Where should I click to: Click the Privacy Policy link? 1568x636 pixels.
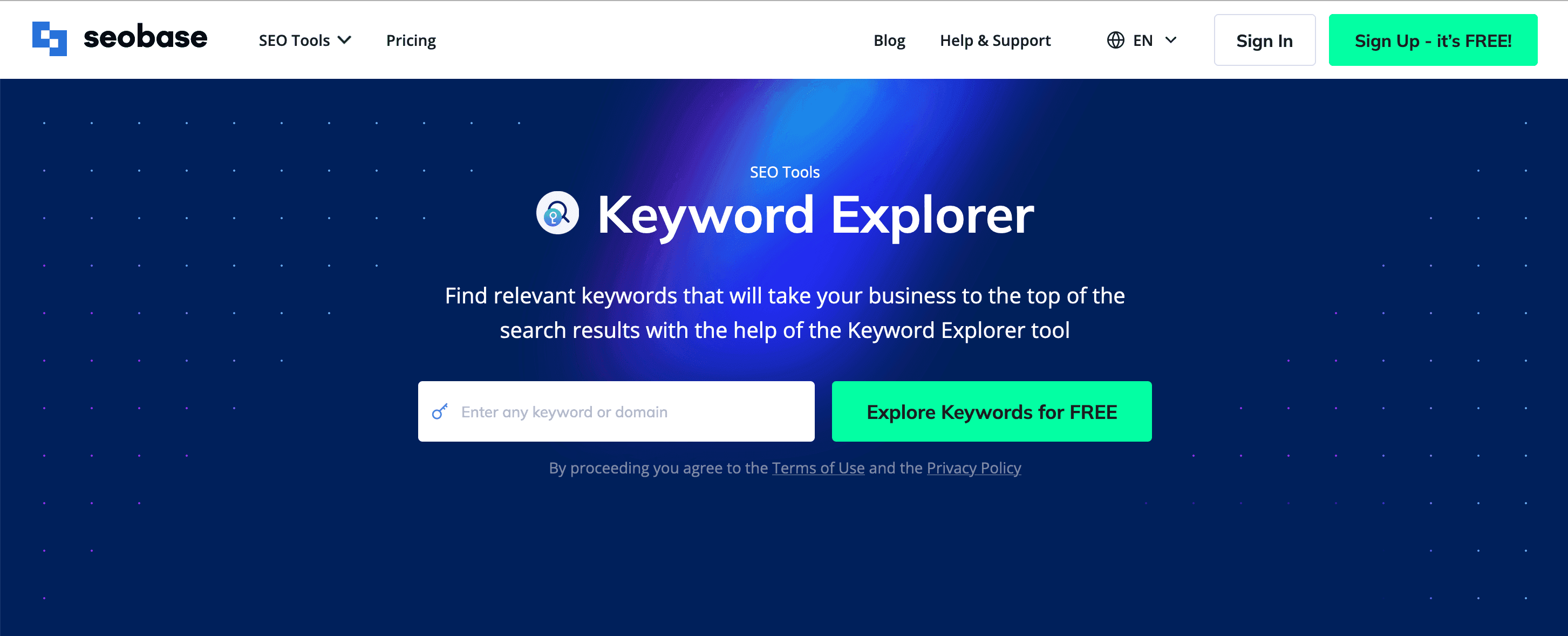pos(974,467)
